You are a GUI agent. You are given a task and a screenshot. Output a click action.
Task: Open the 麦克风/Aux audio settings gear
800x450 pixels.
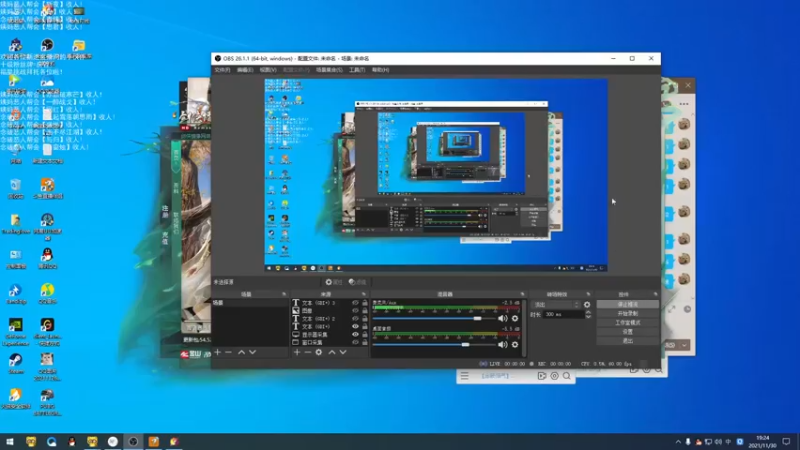click(x=515, y=318)
